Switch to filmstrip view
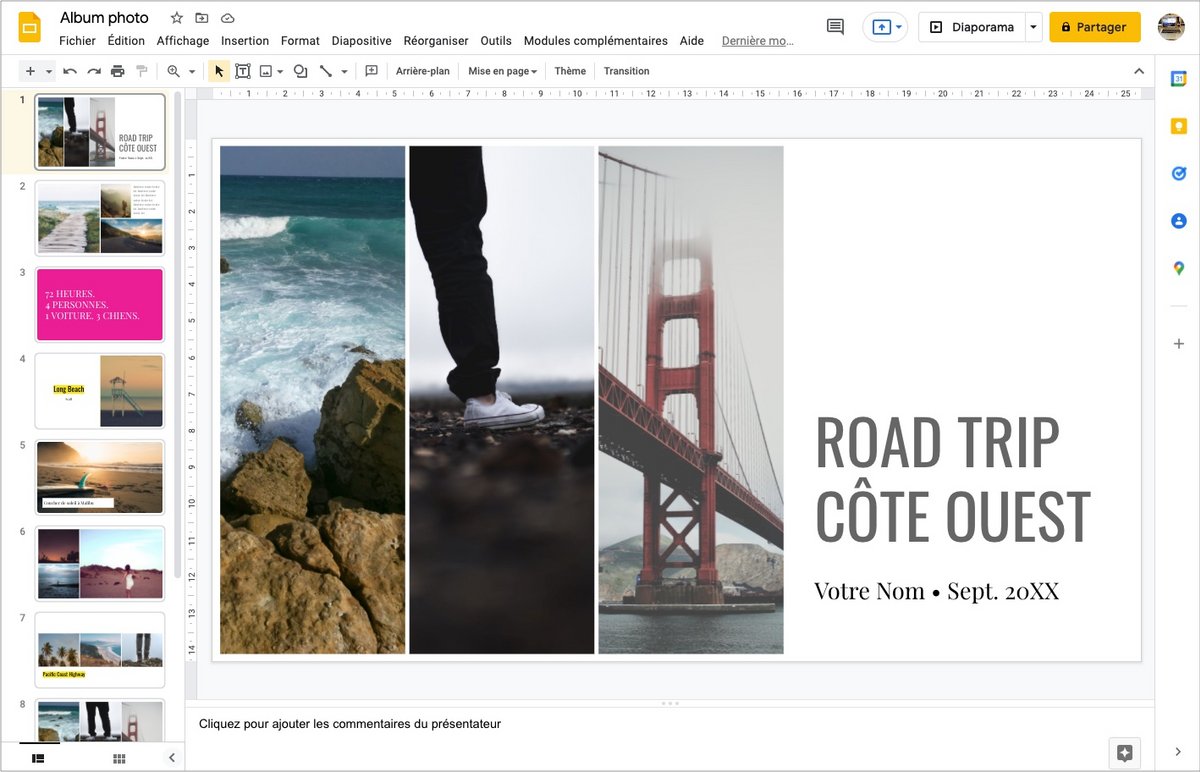 38,758
